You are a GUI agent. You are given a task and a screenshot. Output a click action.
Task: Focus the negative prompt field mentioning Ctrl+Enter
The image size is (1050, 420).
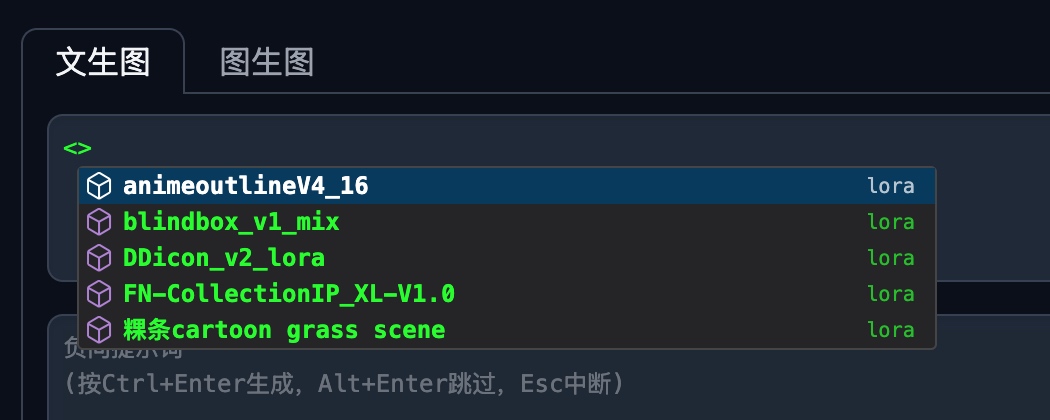500,383
